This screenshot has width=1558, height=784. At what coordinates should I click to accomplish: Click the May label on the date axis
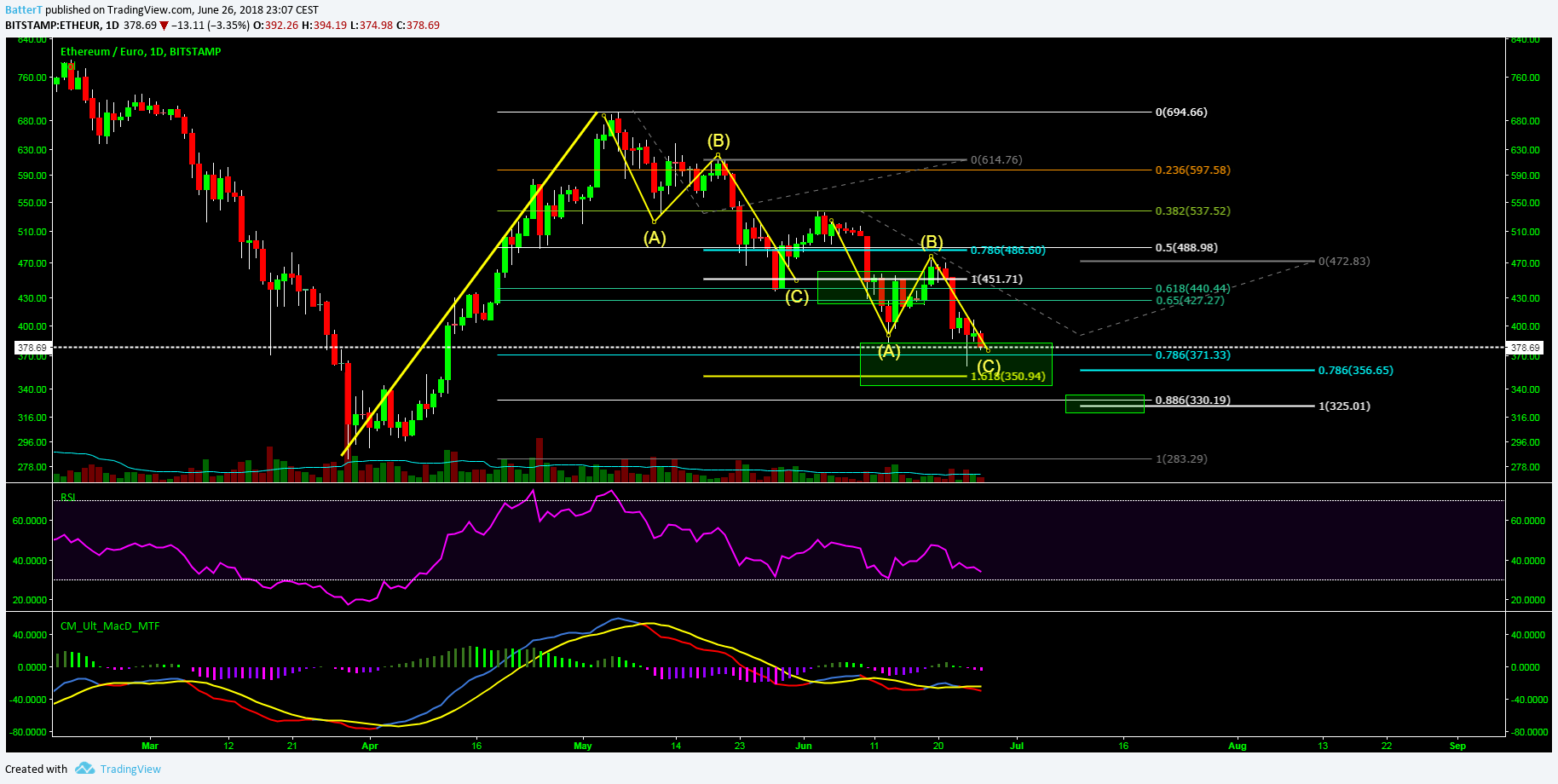[x=583, y=747]
